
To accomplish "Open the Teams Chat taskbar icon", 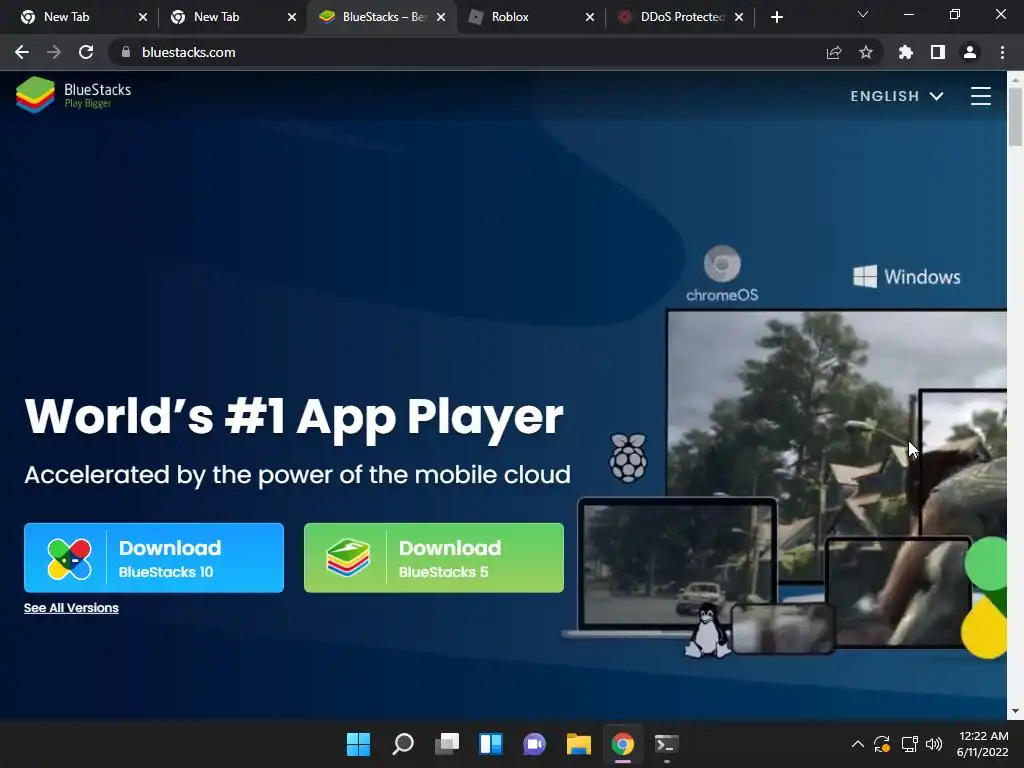I will tap(534, 744).
